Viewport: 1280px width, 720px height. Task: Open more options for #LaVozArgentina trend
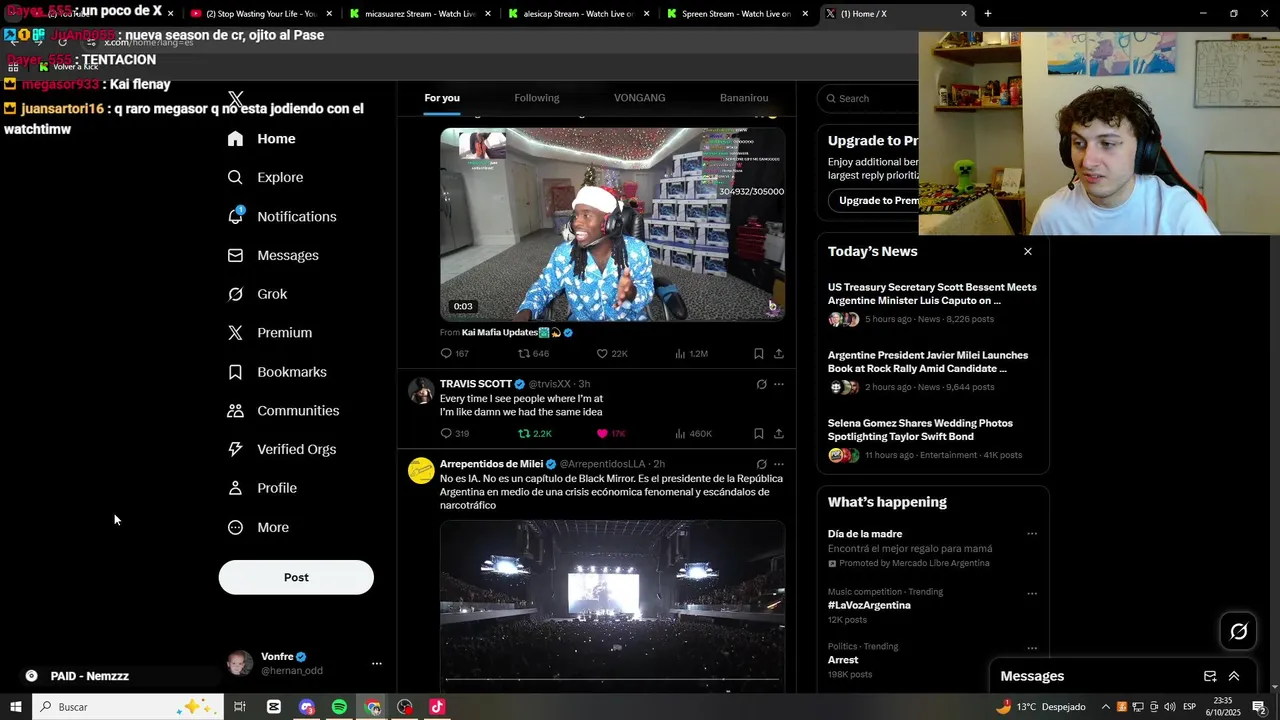pyautogui.click(x=1032, y=592)
